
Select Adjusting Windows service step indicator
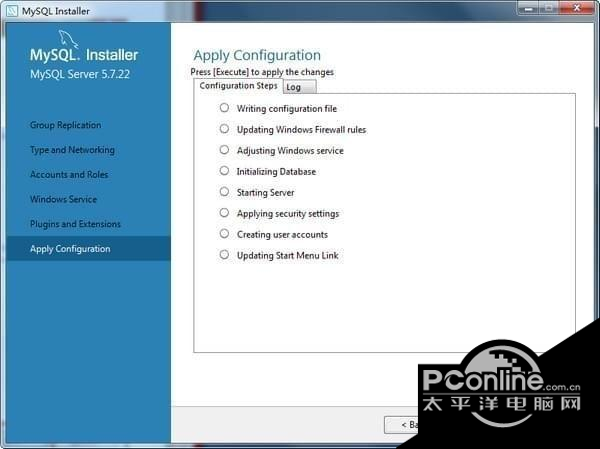point(224,150)
